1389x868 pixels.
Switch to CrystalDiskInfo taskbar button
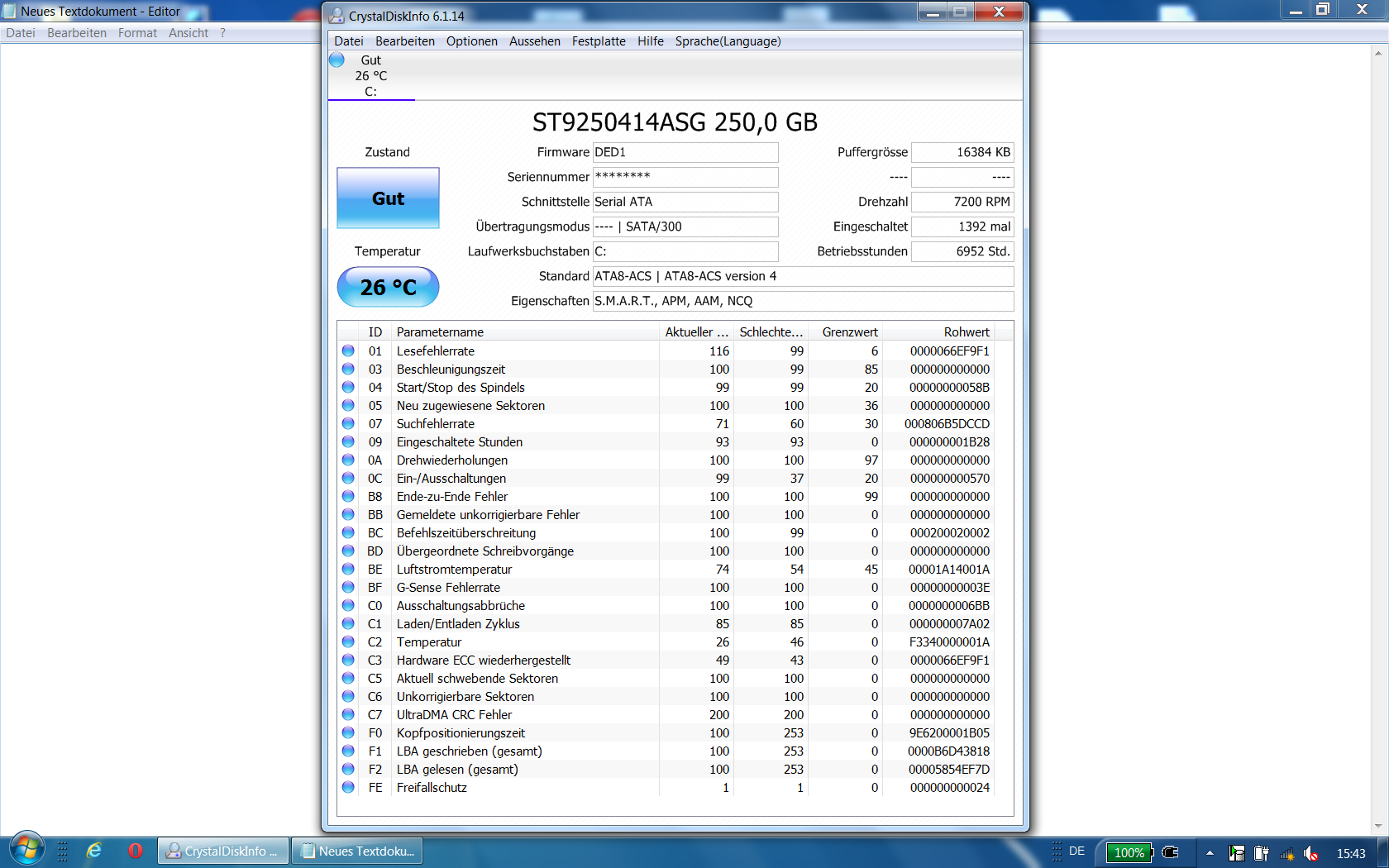tap(223, 851)
